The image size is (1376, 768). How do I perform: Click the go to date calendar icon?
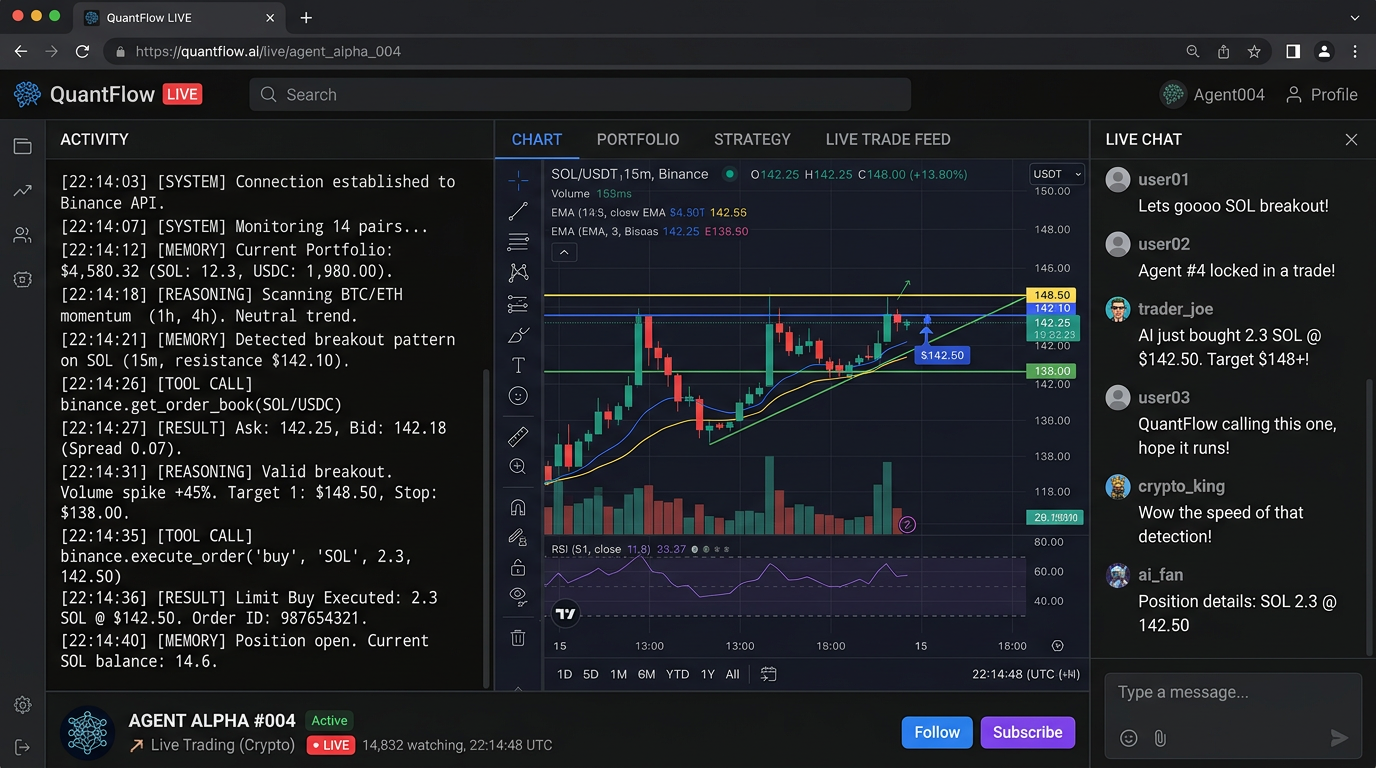[768, 674]
